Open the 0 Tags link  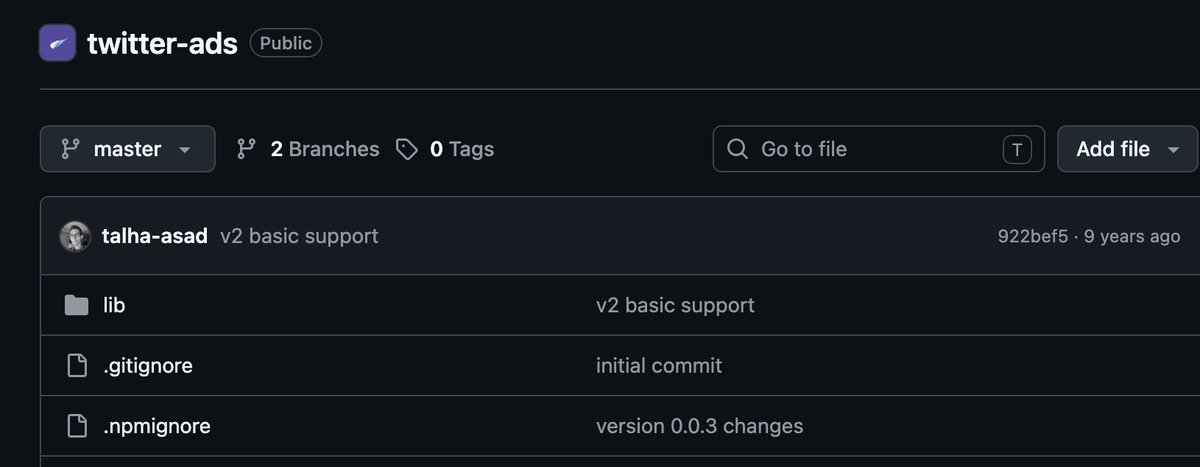[x=445, y=149]
